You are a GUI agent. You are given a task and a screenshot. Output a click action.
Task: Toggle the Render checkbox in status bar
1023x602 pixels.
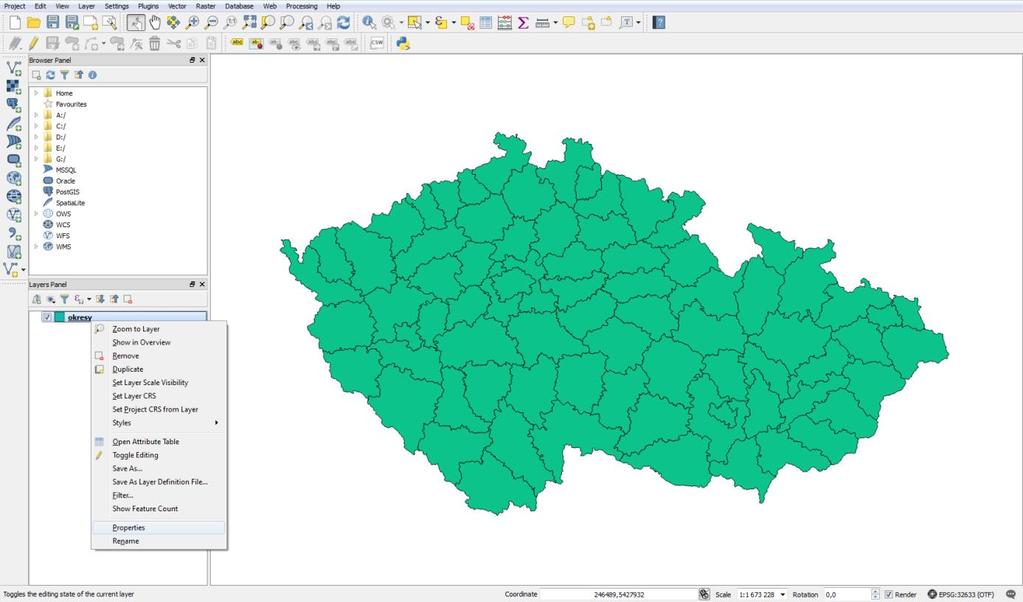(x=888, y=594)
